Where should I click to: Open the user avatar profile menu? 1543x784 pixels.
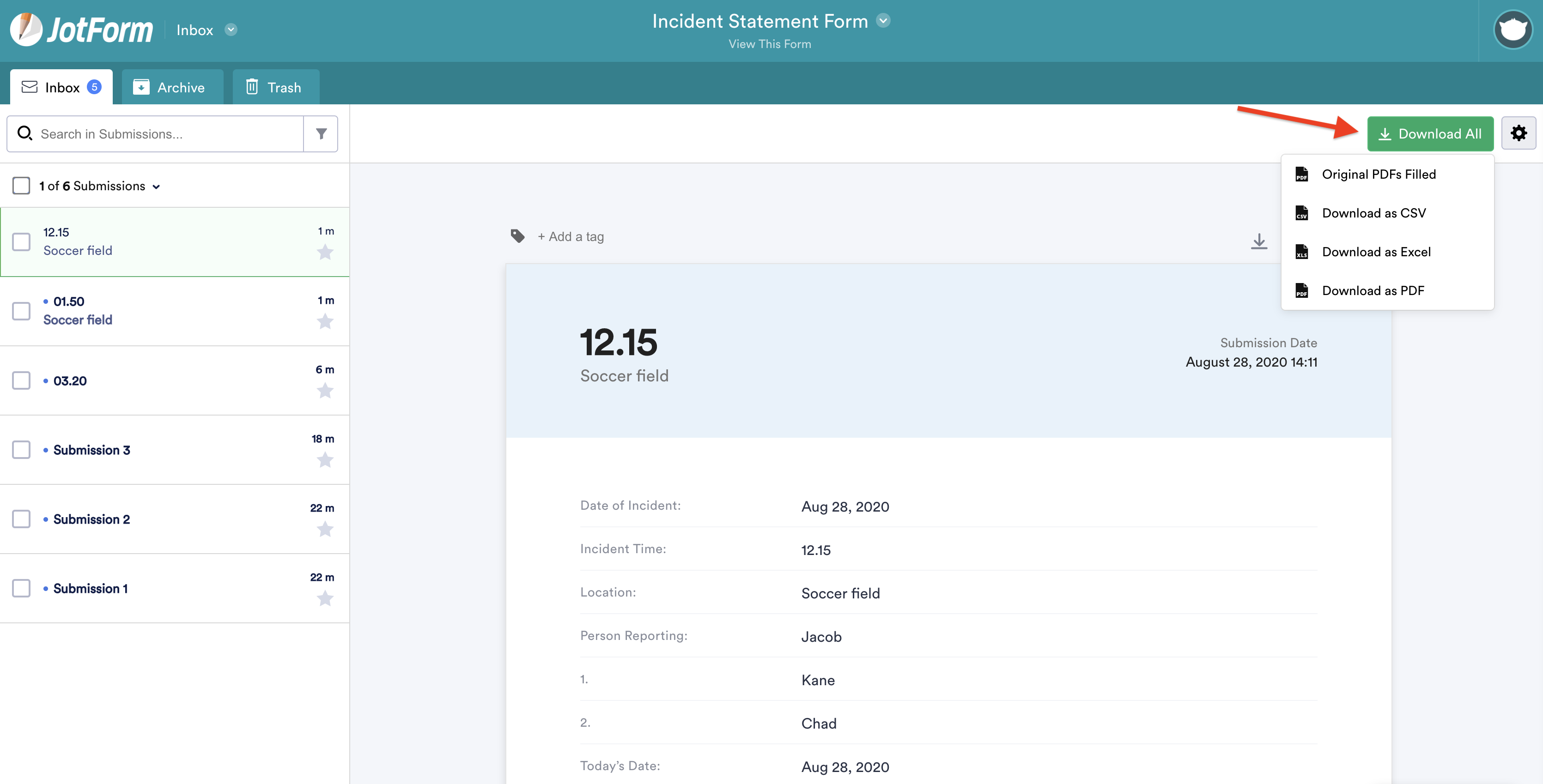(x=1513, y=30)
